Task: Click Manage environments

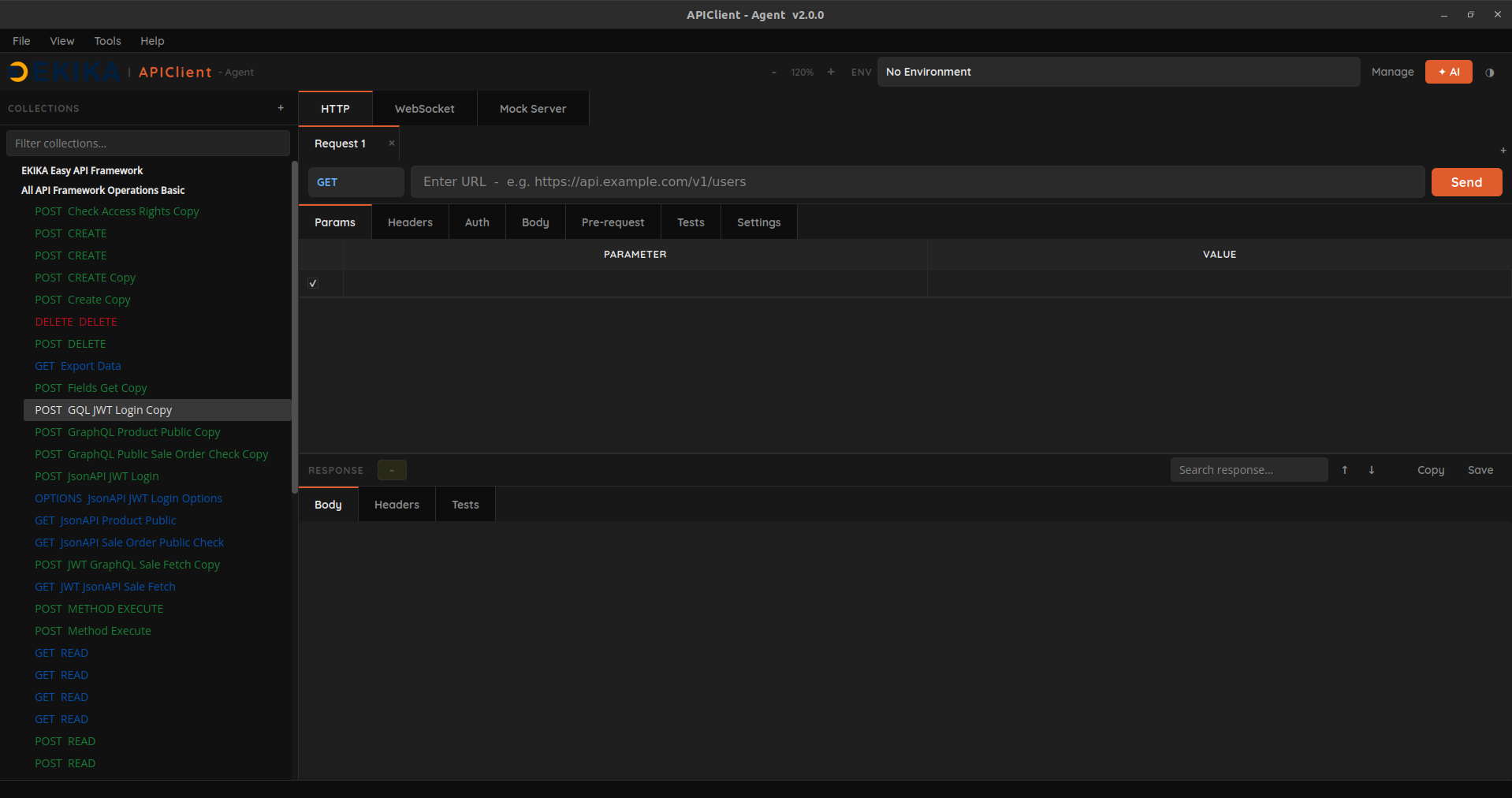Action: (x=1392, y=72)
